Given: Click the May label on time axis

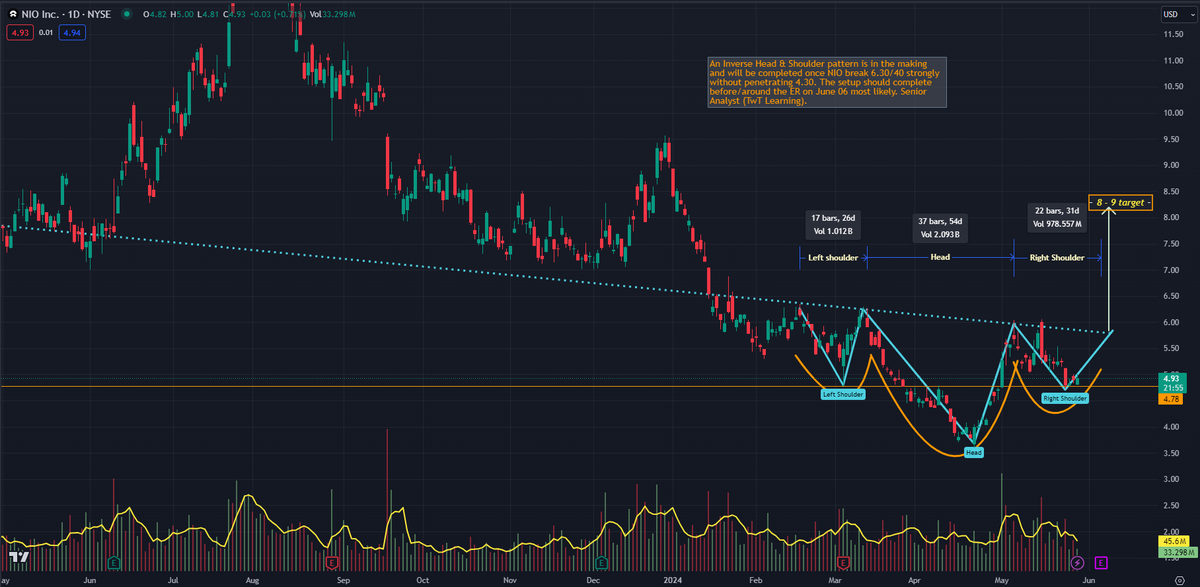Looking at the screenshot, I should pos(1002,579).
